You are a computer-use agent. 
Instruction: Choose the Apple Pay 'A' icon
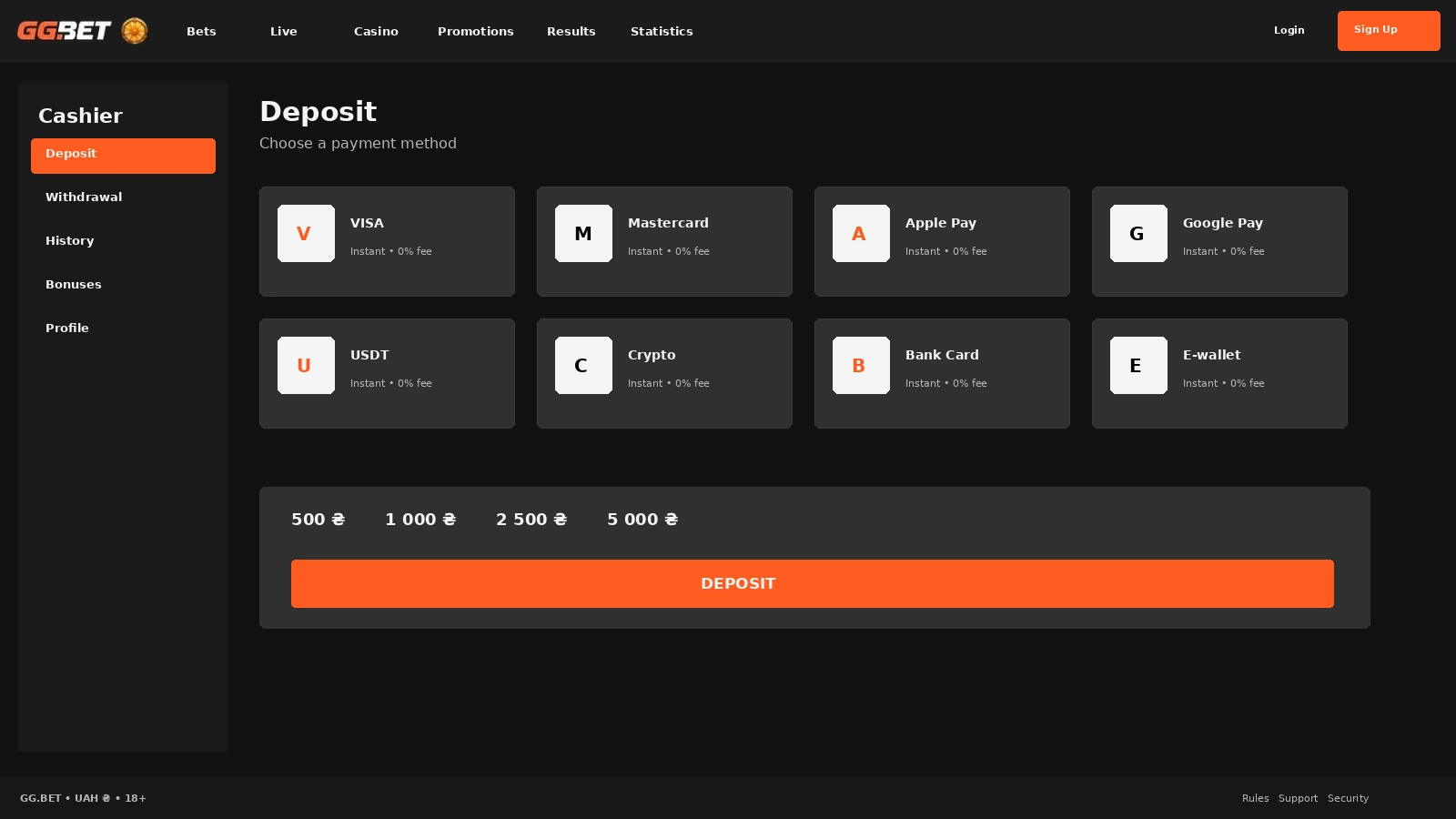[861, 234]
